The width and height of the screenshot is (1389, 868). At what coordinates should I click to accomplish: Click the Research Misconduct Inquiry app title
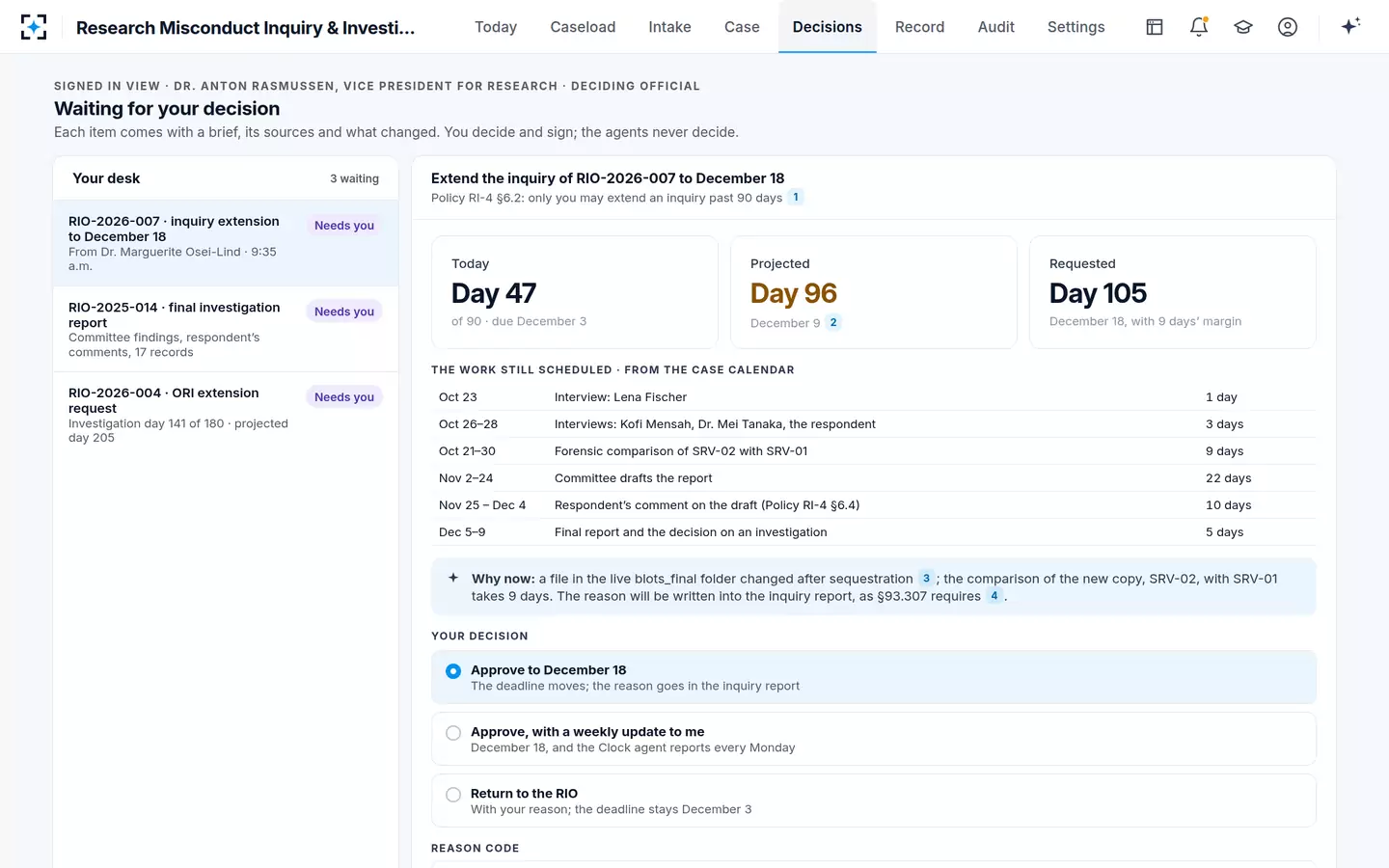245,28
